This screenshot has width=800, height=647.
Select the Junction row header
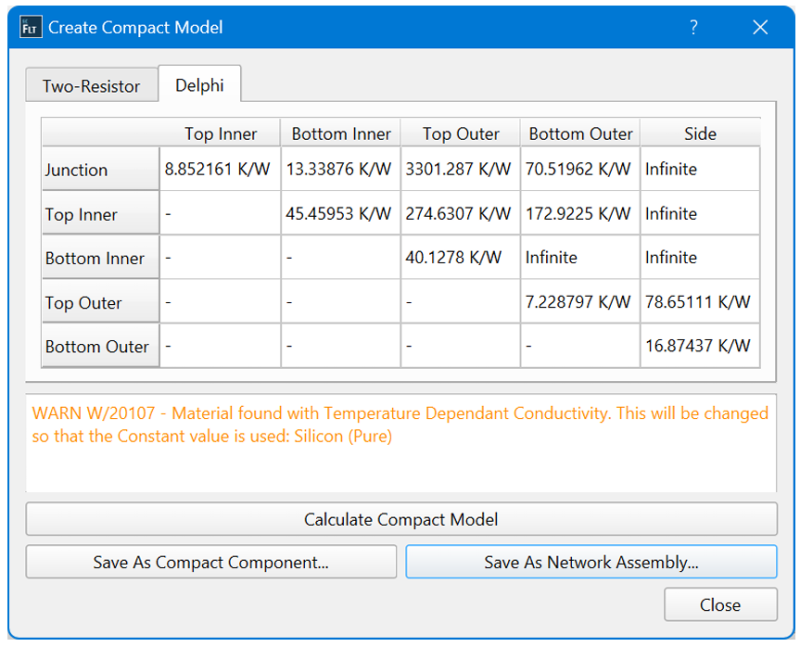click(101, 169)
